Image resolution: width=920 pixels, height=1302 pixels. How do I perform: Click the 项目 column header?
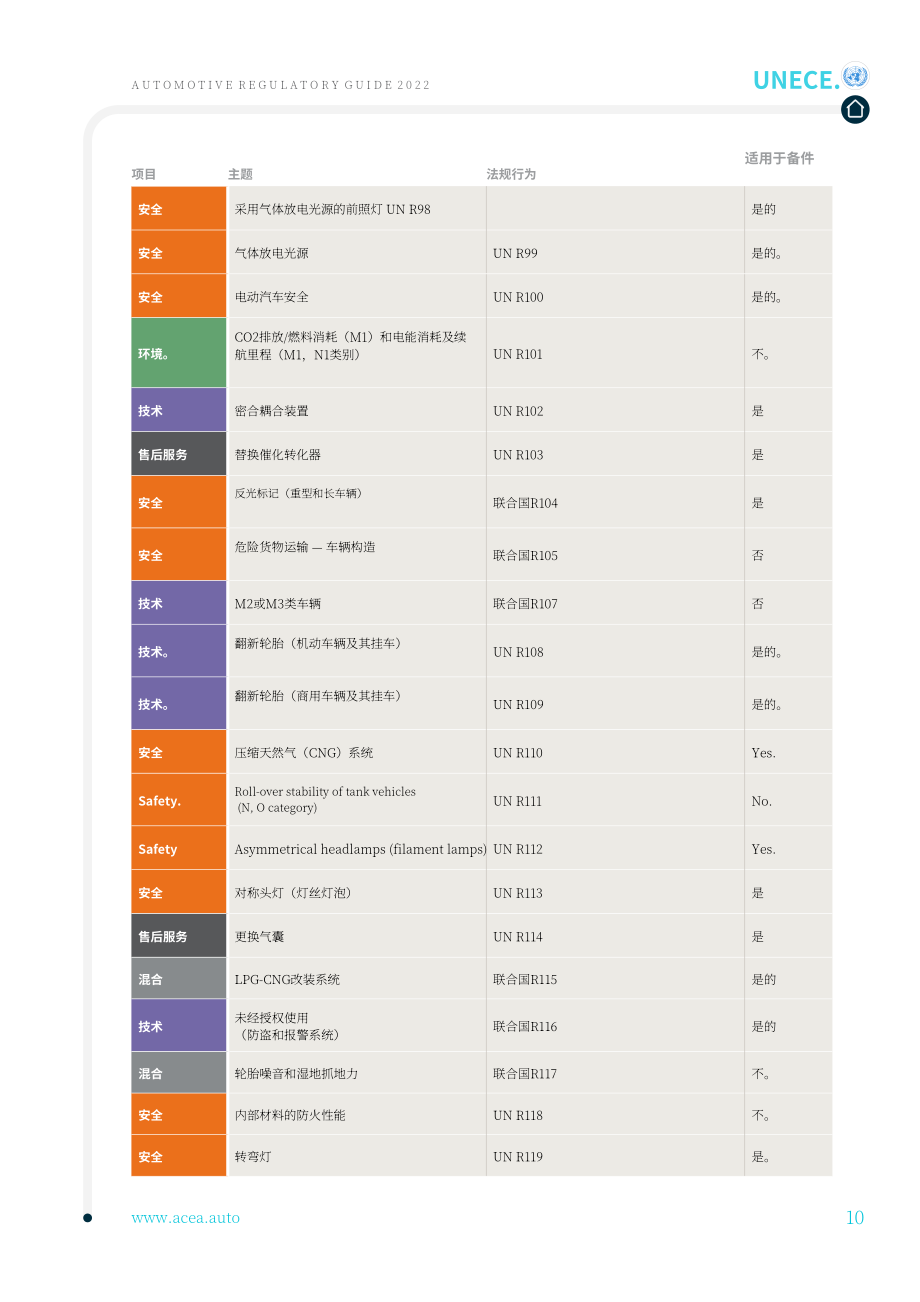coord(144,174)
